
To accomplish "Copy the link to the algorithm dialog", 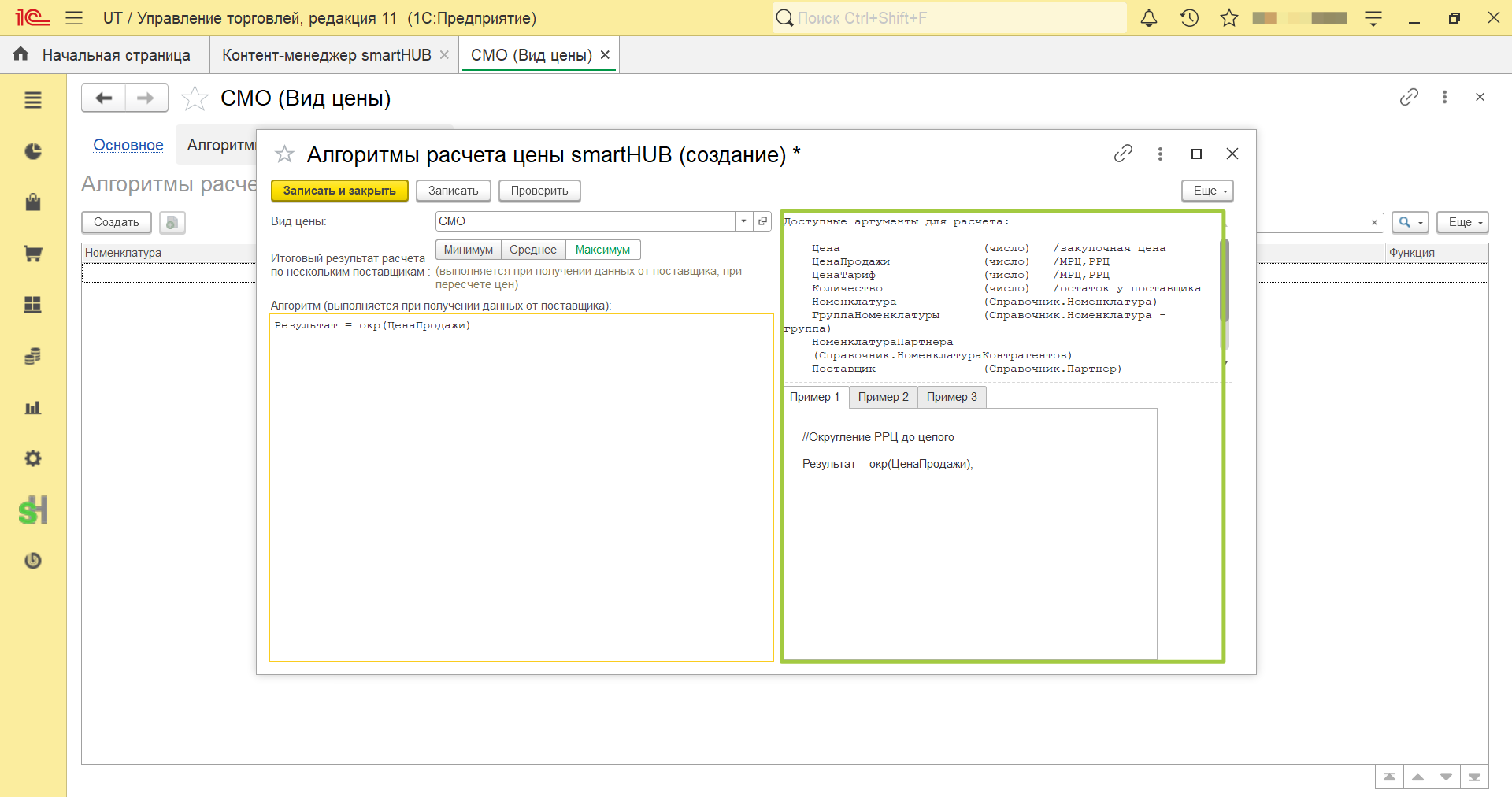I will click(x=1123, y=154).
